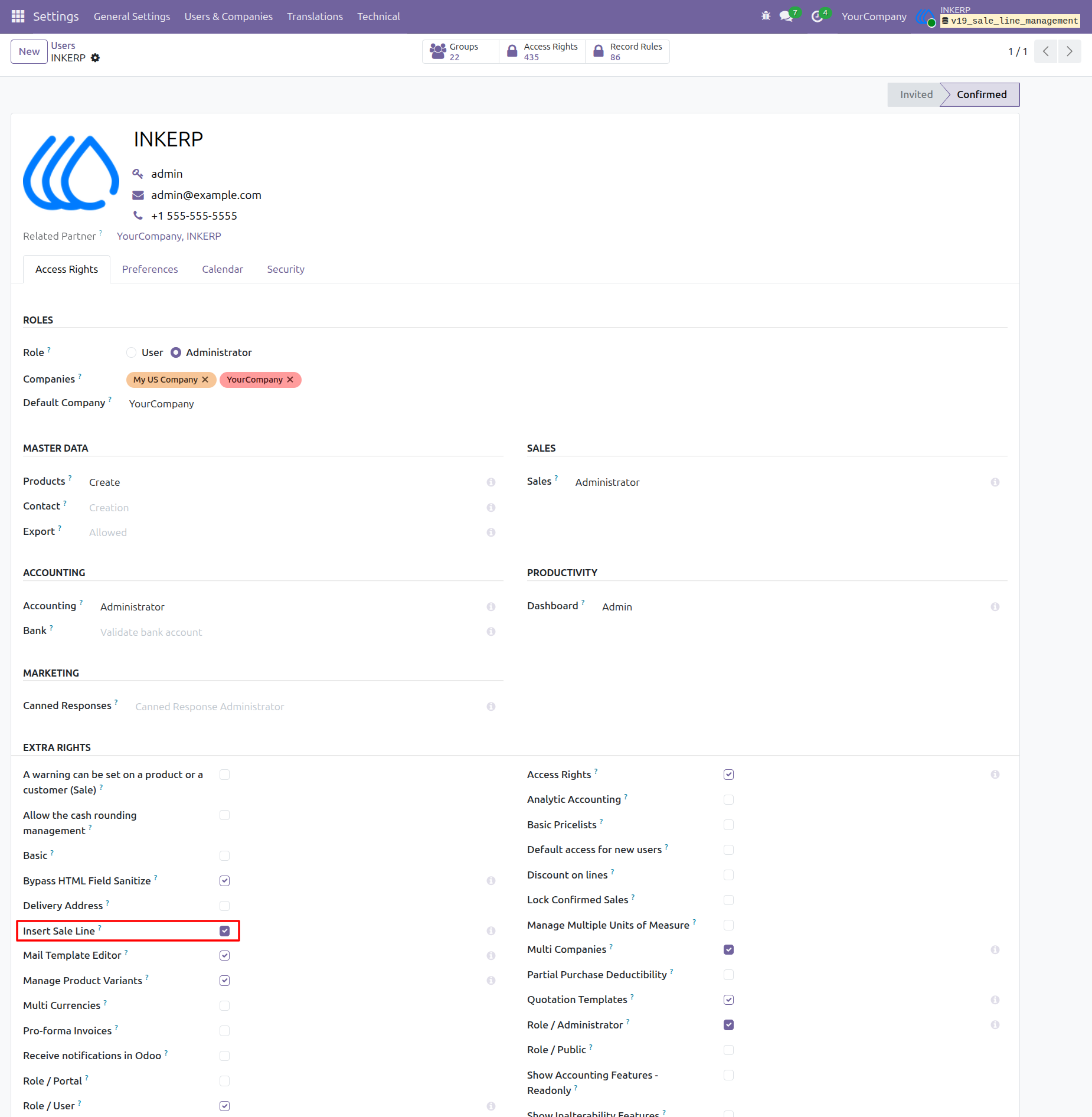Open the Sales access level dropdown
Viewport: 1092px width, 1117px height.
click(x=780, y=482)
